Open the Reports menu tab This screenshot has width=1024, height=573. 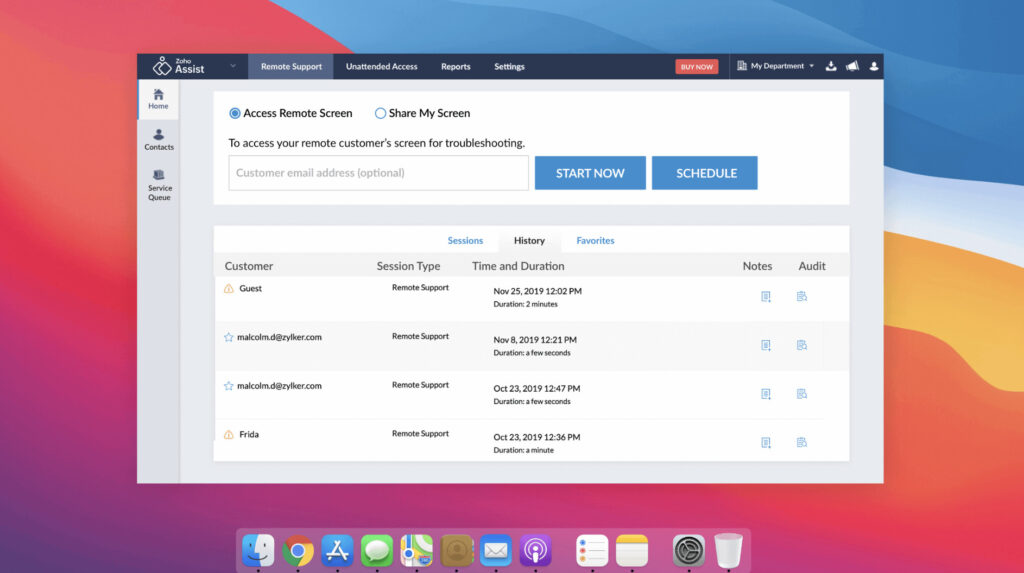click(x=455, y=67)
